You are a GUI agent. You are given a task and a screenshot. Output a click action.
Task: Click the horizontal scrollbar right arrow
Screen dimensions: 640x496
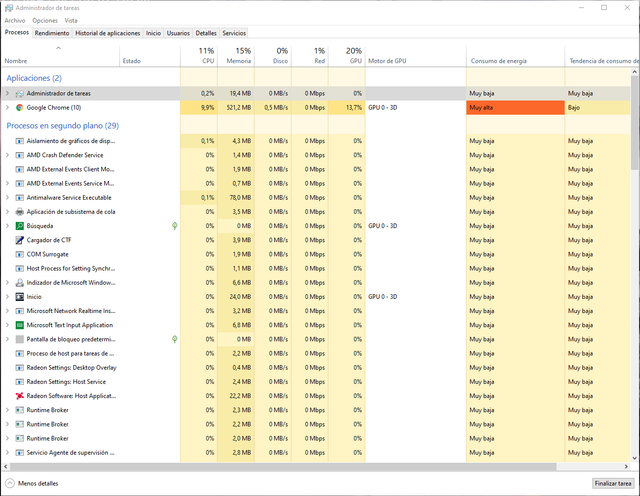pos(626,466)
